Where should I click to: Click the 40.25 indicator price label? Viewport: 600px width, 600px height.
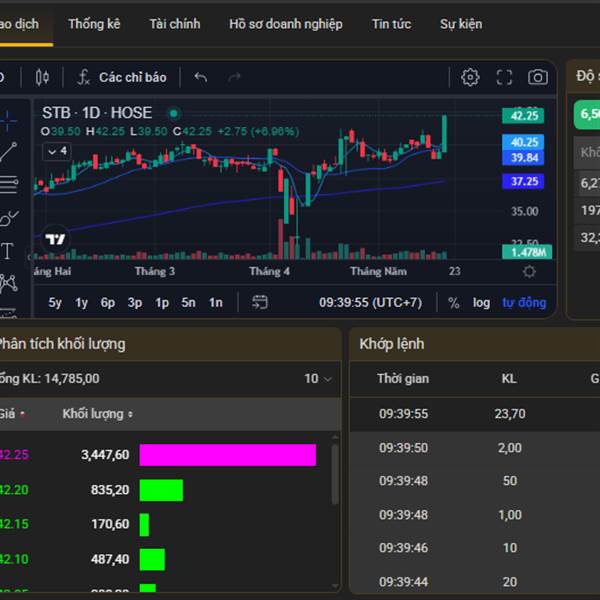[x=523, y=142]
